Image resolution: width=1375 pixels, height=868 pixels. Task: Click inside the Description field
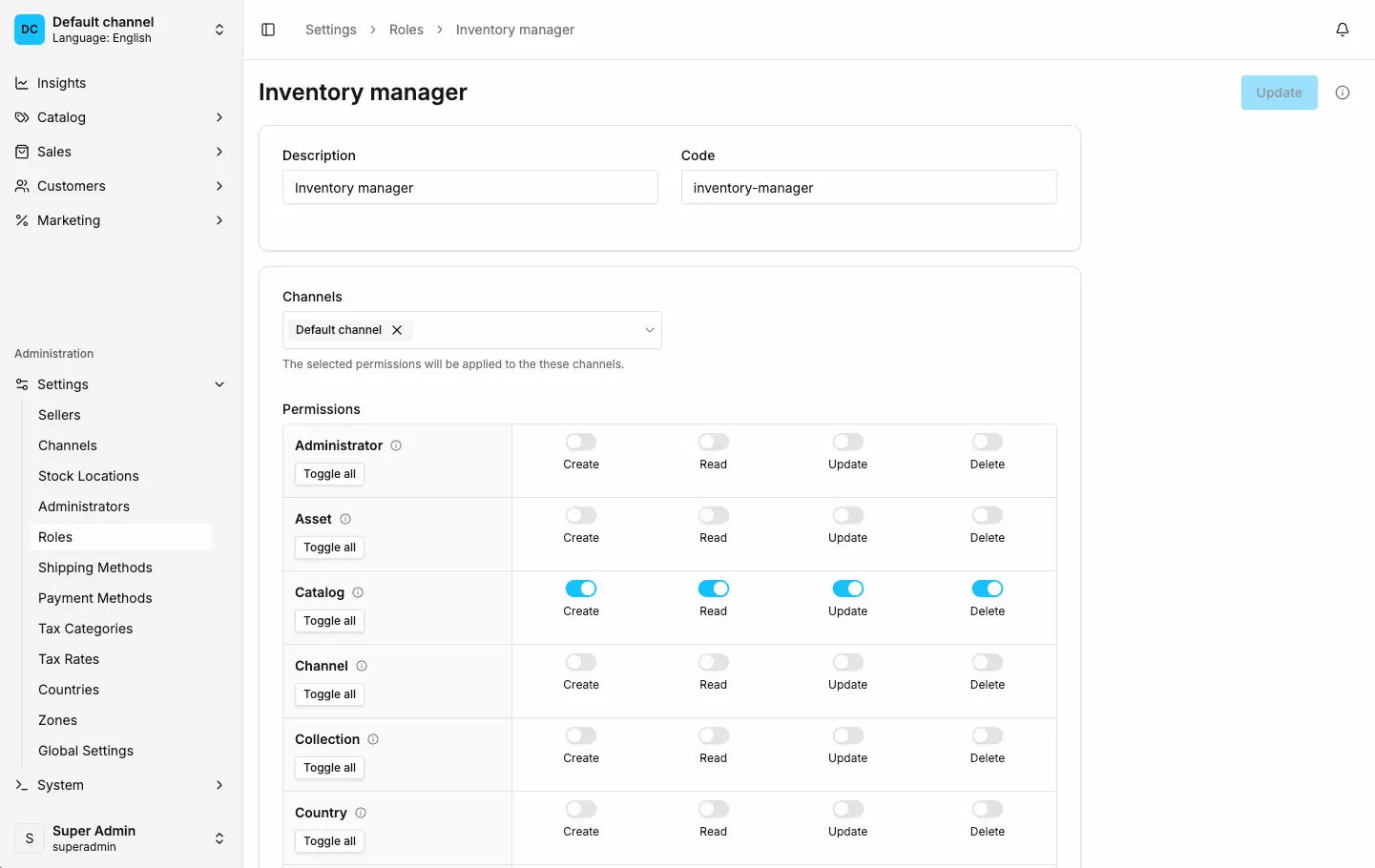[x=469, y=188]
